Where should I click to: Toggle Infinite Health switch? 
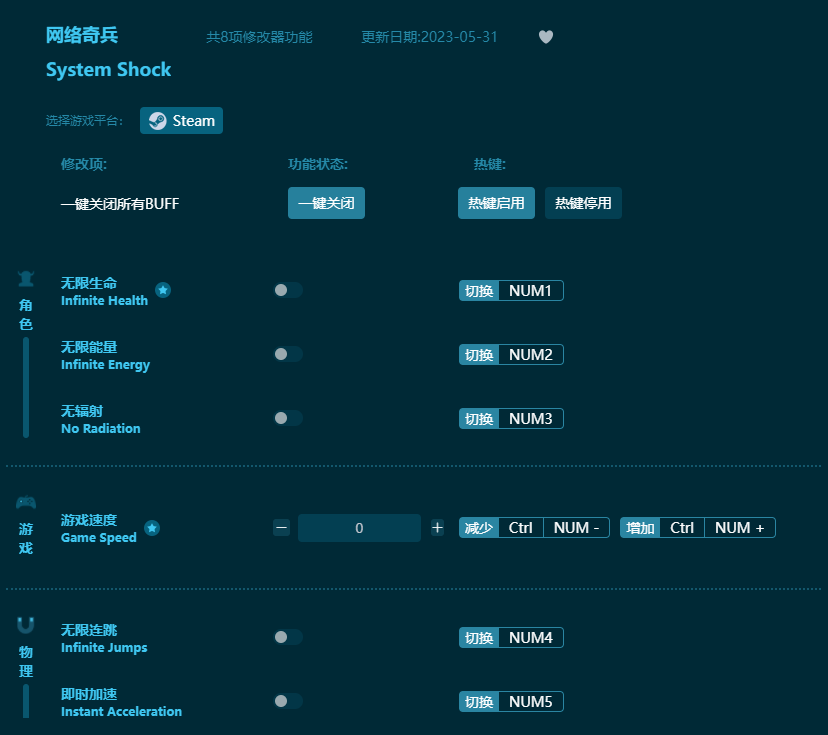pyautogui.click(x=288, y=290)
